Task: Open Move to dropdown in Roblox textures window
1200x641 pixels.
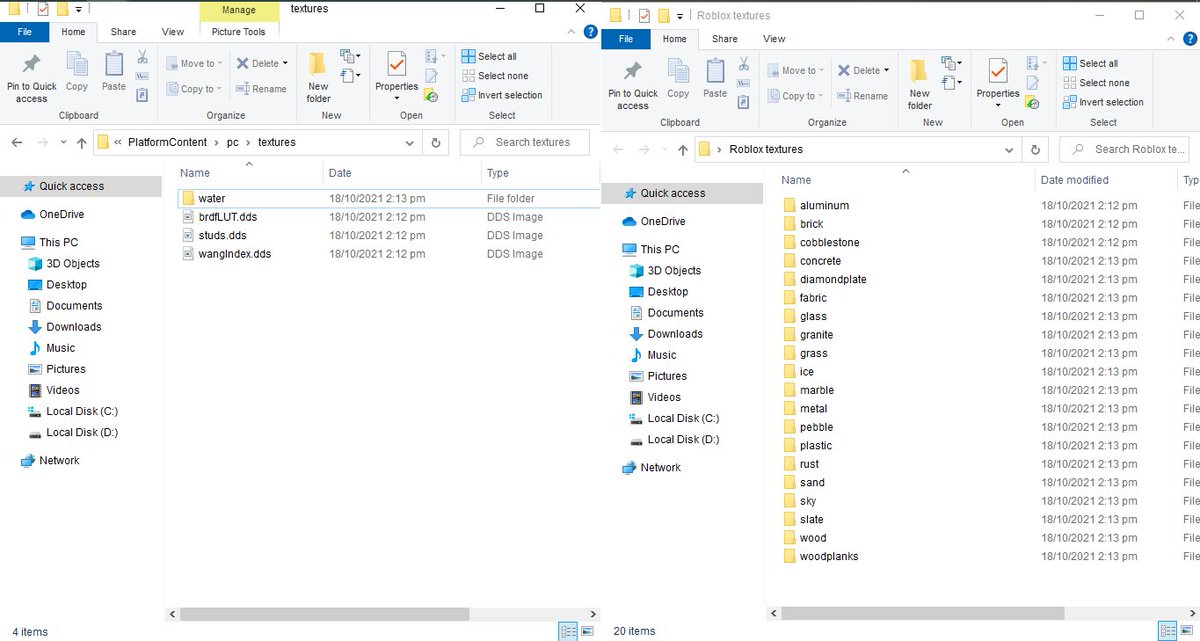Action: click(796, 70)
